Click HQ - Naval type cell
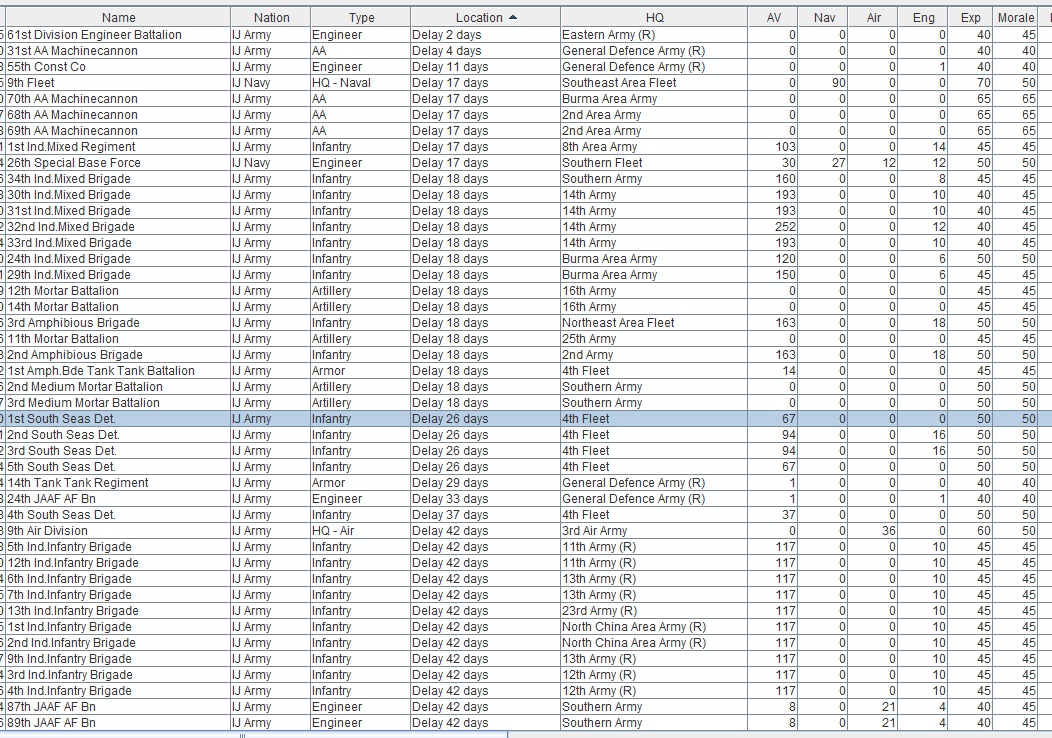The width and height of the screenshot is (1052, 738). (361, 83)
